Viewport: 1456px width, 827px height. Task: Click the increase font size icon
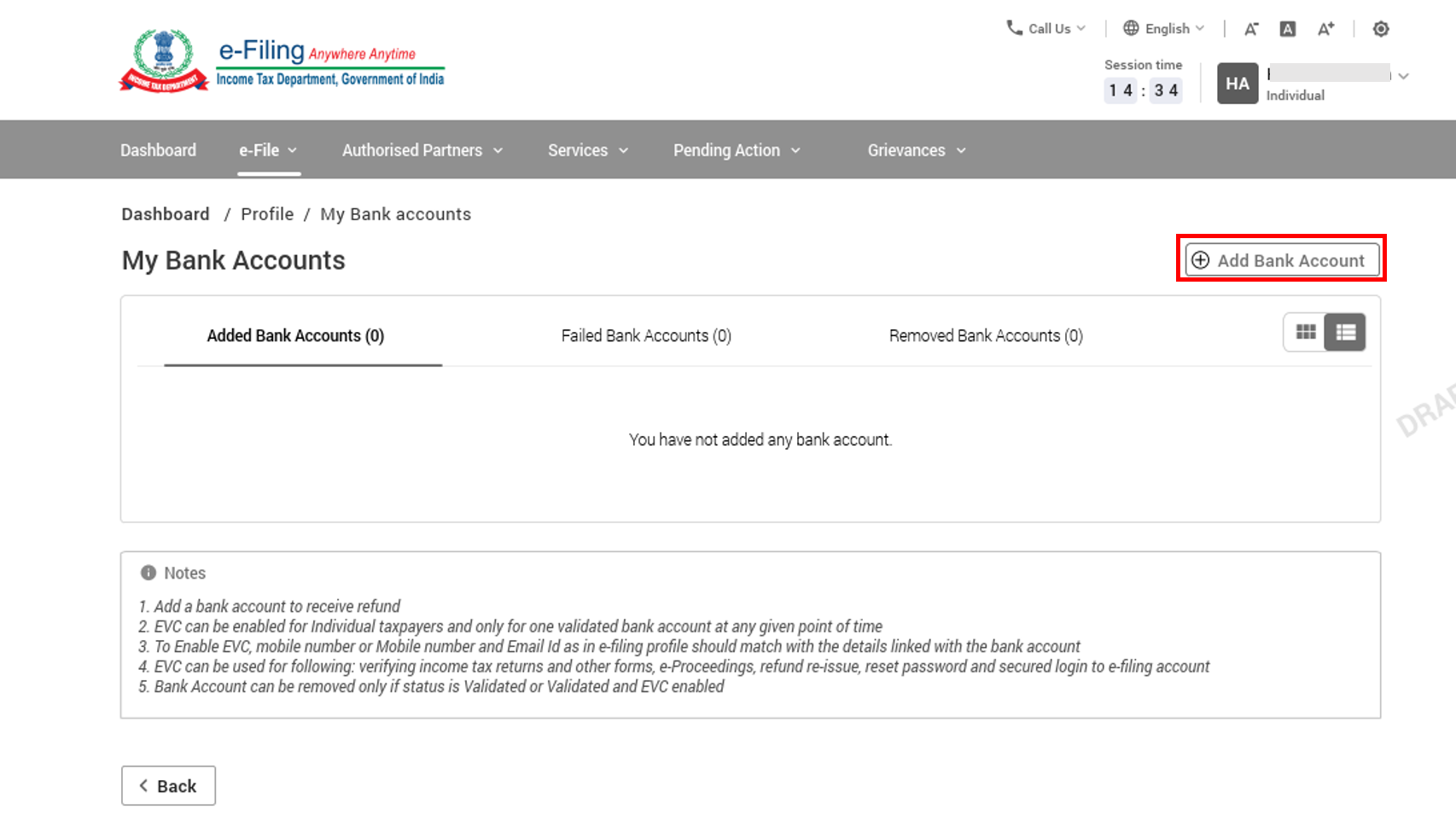(1325, 29)
